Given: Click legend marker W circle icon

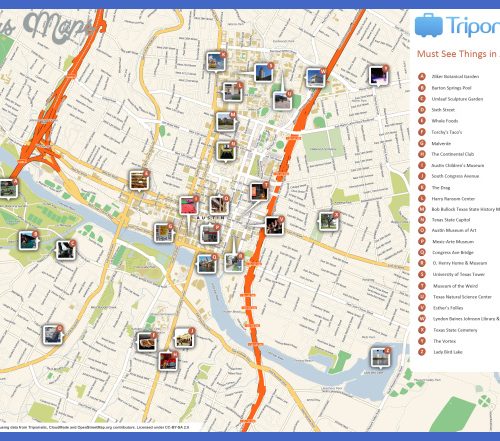Looking at the screenshot, I should pos(422,319).
